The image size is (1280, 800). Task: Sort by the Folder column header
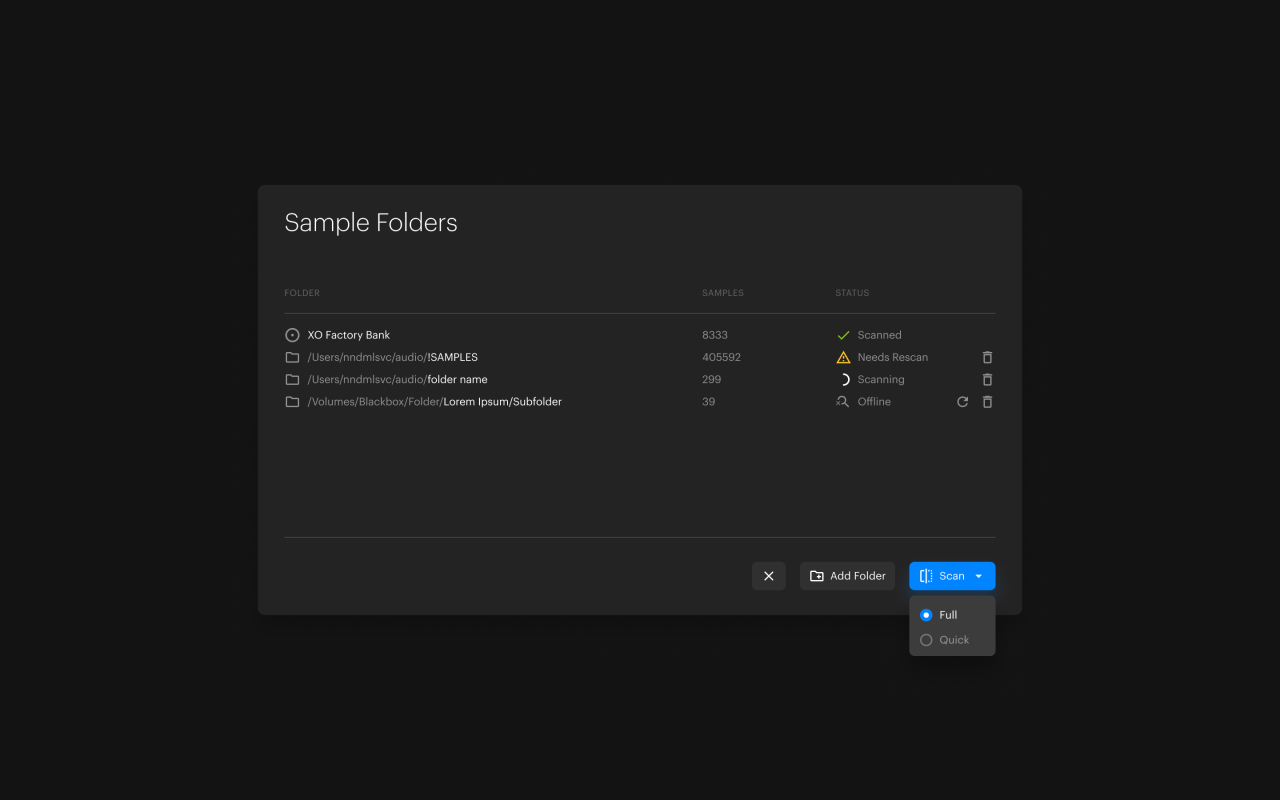pos(302,293)
